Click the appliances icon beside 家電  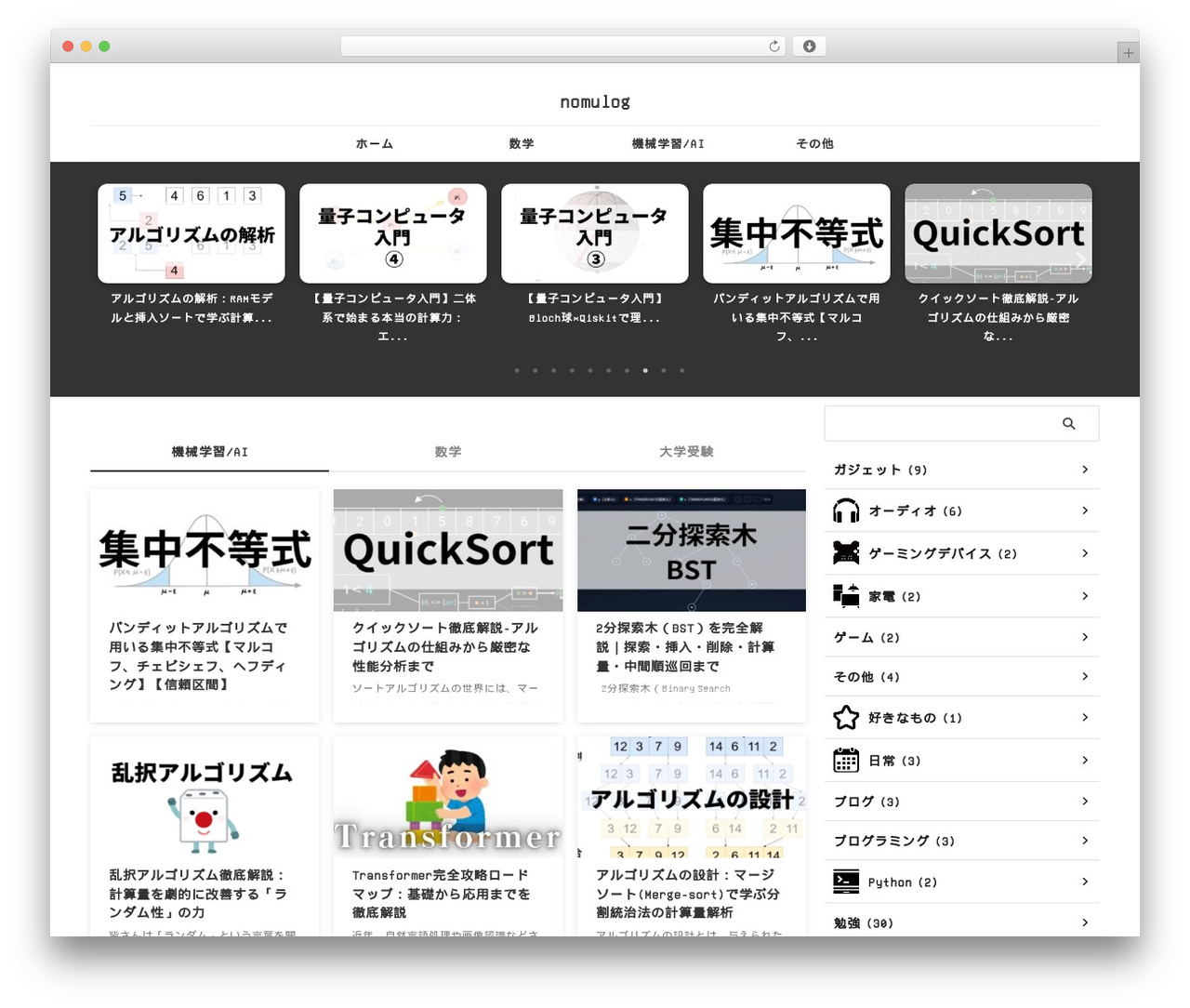846,596
